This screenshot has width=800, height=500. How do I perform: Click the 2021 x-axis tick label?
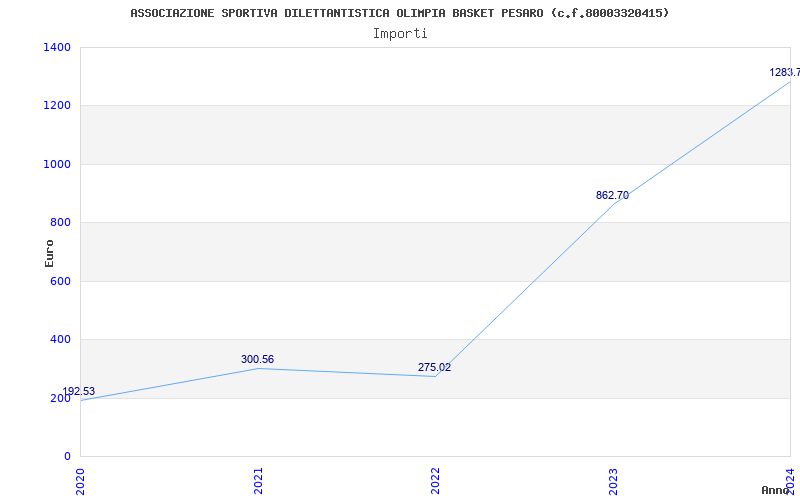click(258, 481)
